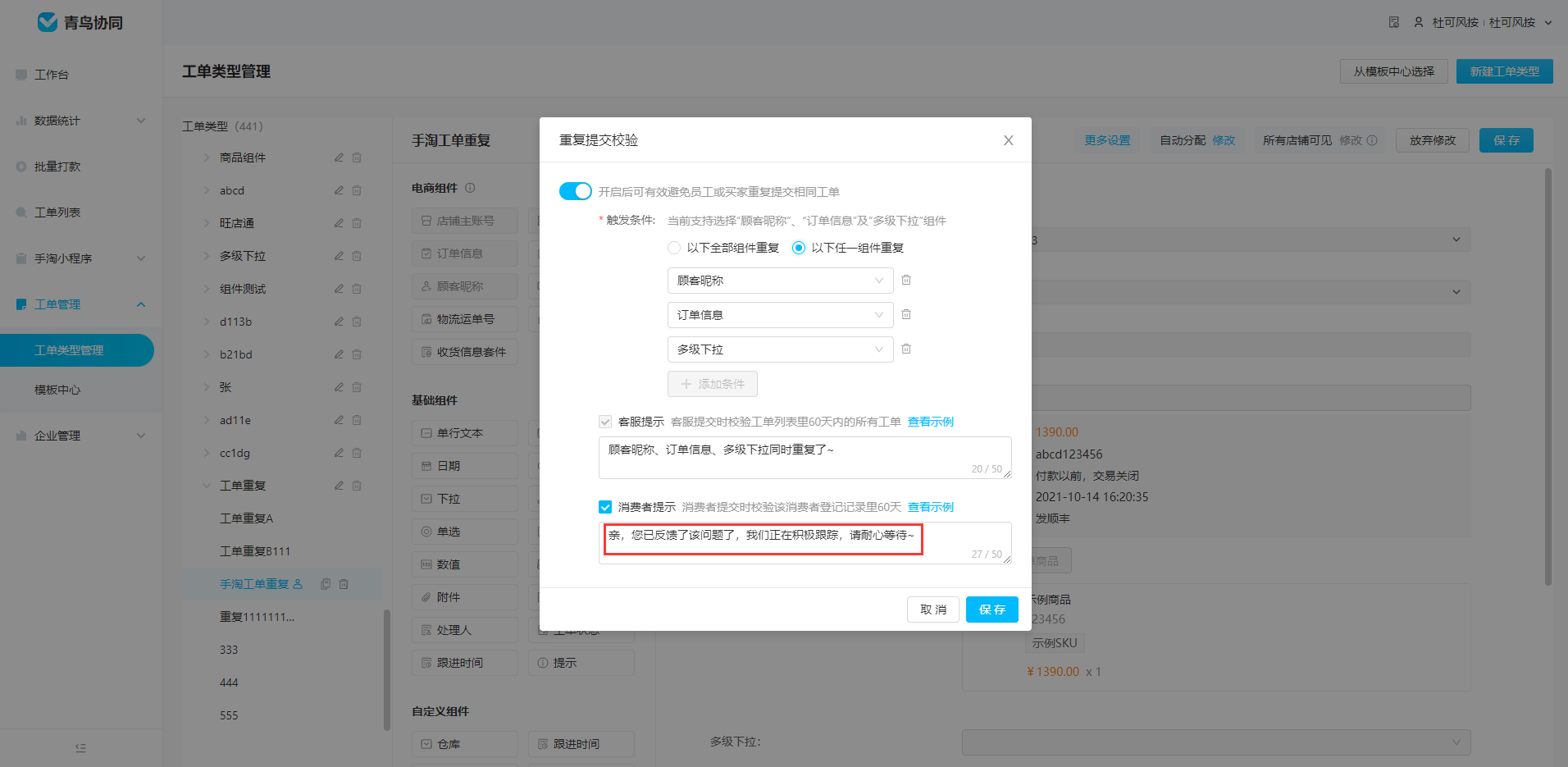
Task: Add the 单行文本 basic component
Action: (465, 433)
